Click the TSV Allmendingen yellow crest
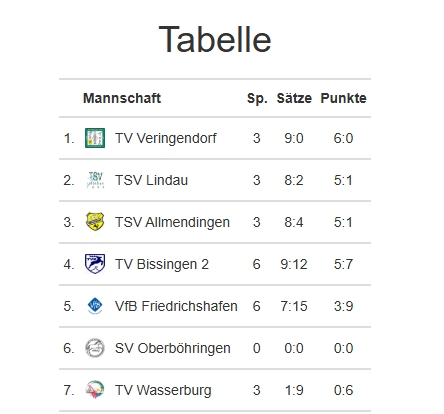This screenshot has width=444, height=414. click(95, 222)
